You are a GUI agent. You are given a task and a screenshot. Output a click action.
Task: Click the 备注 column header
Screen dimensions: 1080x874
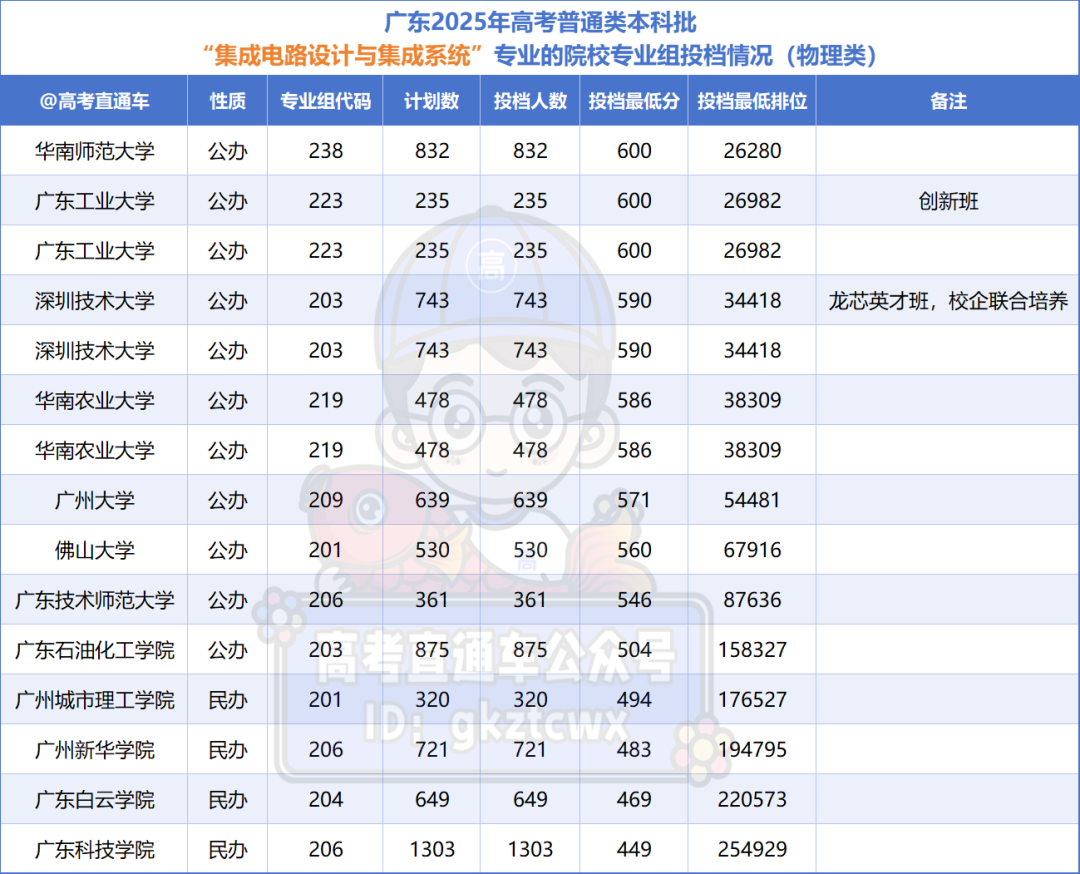948,101
